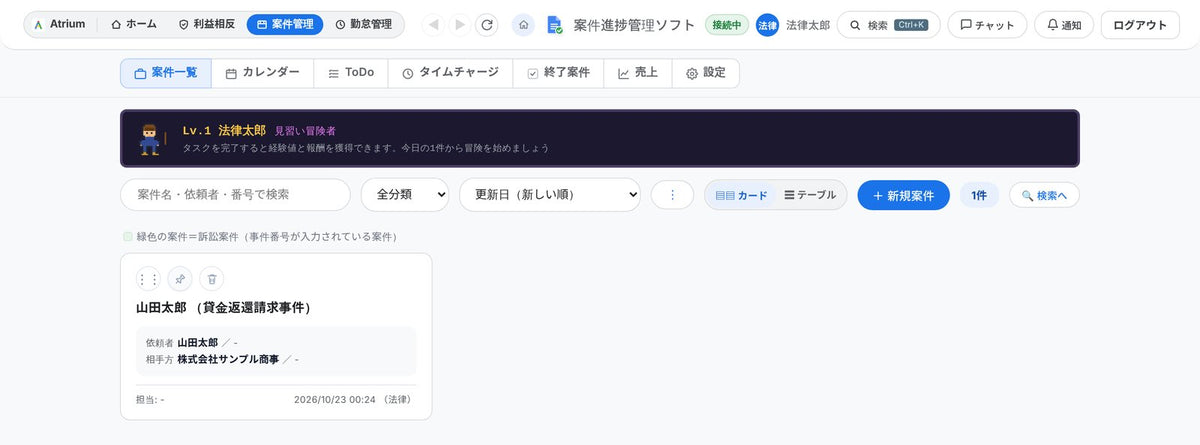This screenshot has height=445, width=1200.
Task: Open the ホーム tab
Action: tap(134, 24)
